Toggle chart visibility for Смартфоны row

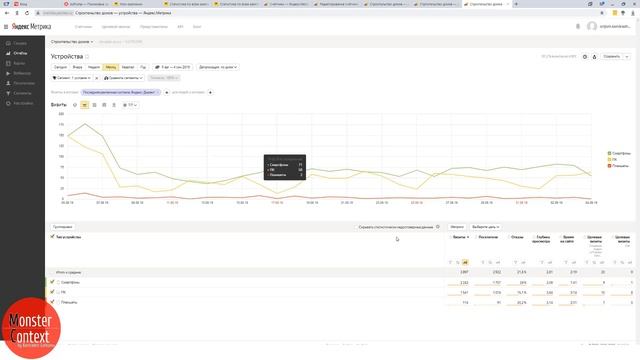(52, 282)
